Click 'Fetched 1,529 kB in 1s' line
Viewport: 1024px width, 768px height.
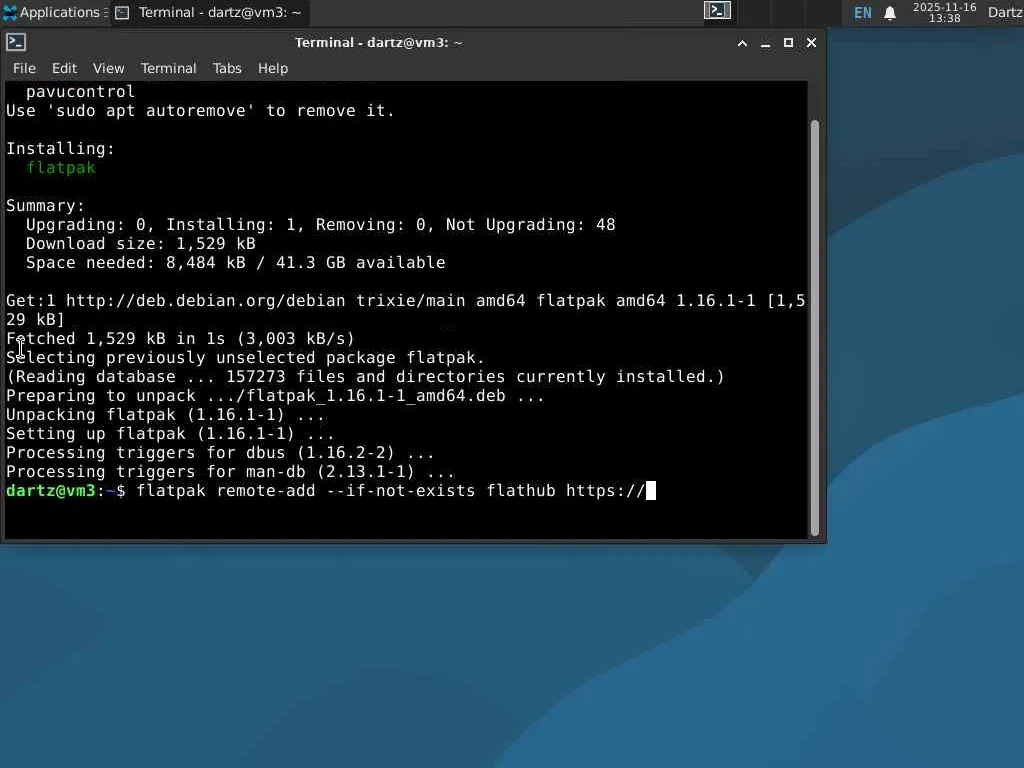coord(180,338)
